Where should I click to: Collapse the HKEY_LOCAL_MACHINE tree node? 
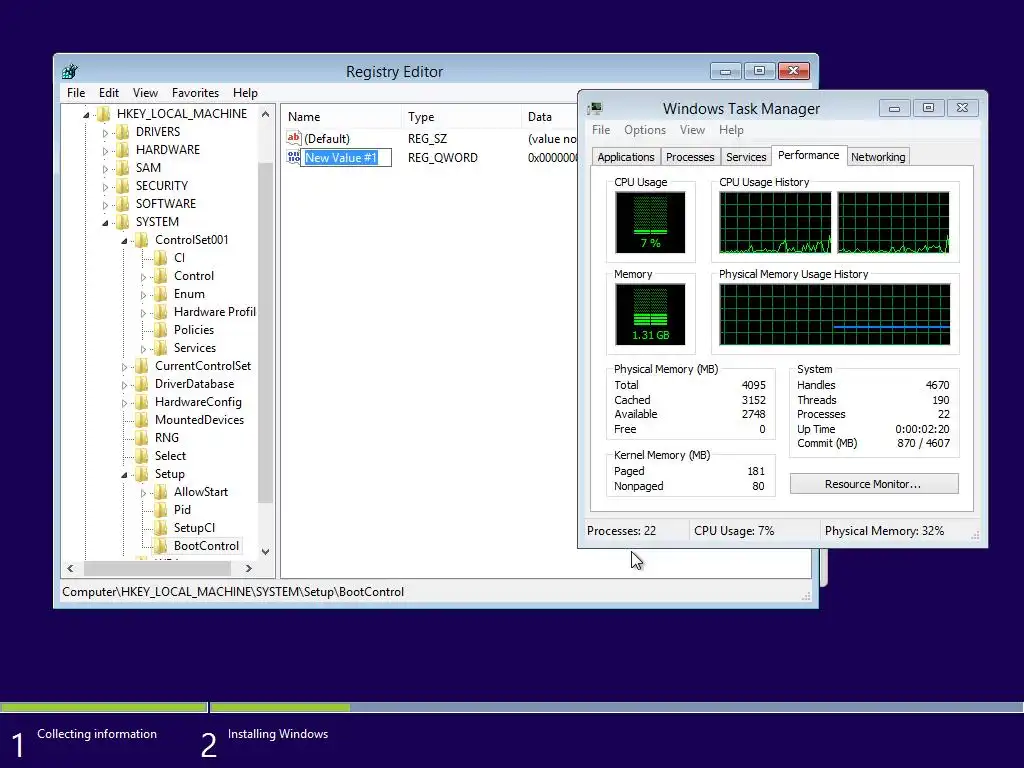pos(86,115)
